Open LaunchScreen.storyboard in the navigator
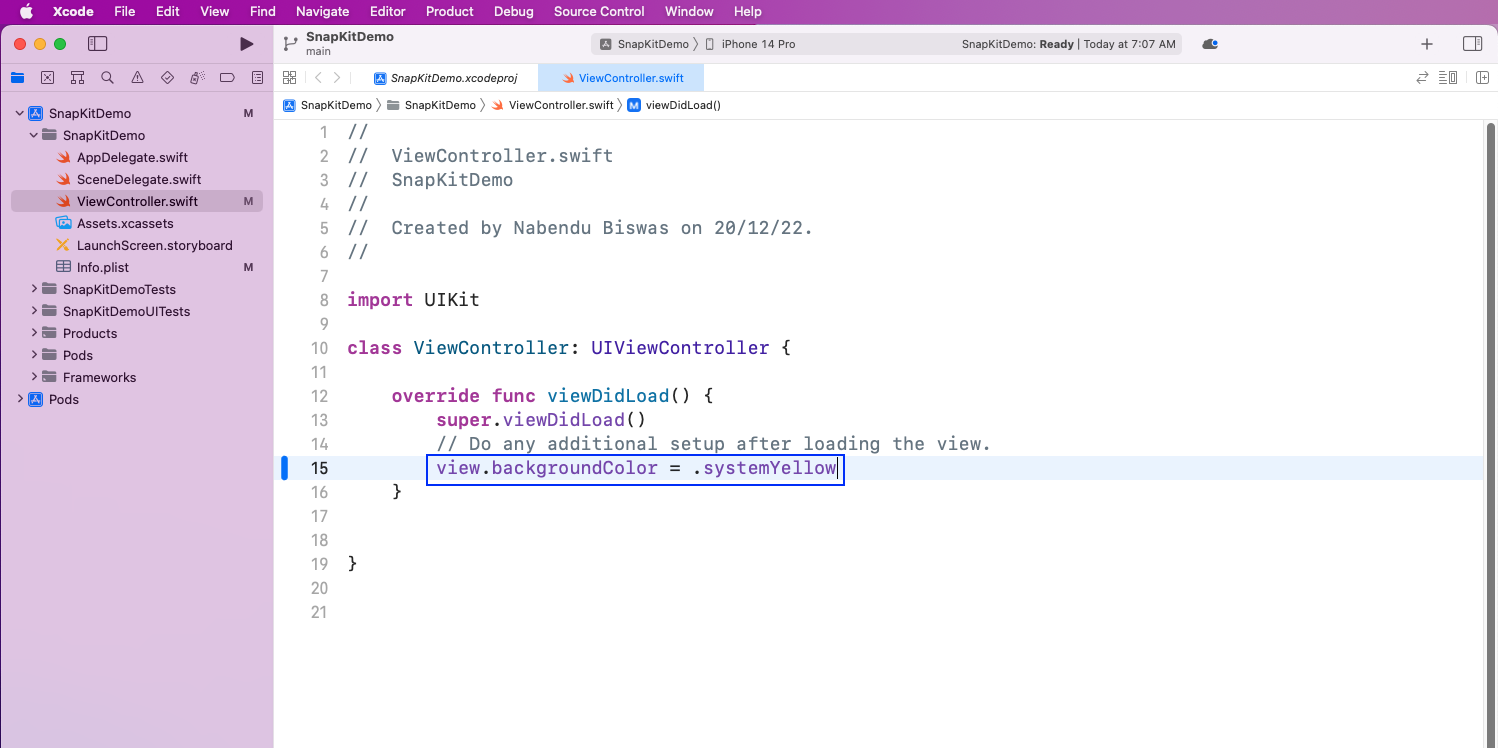 [154, 245]
